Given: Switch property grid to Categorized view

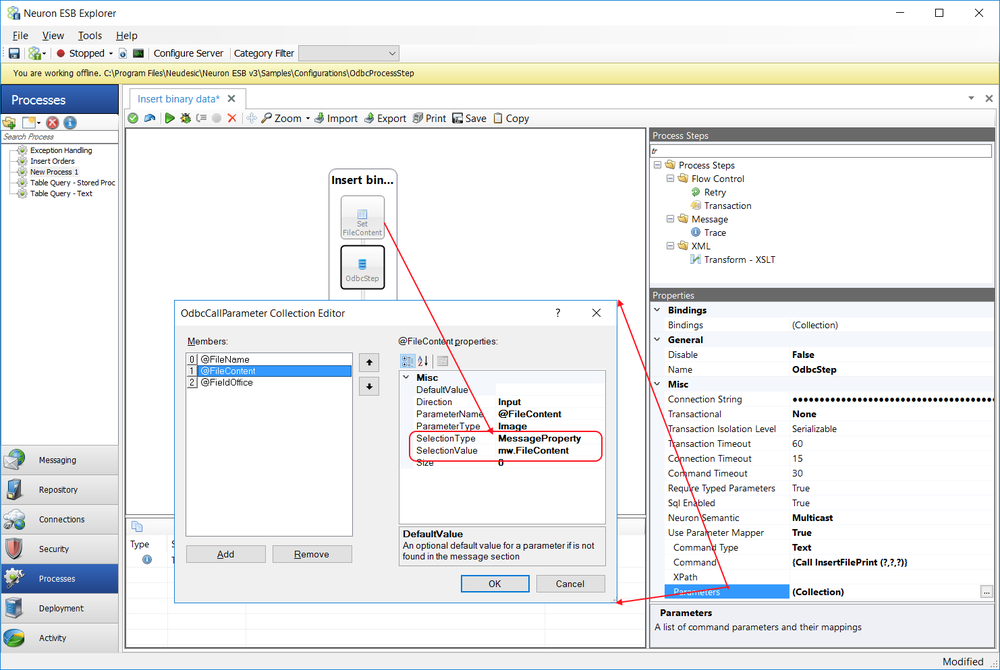Looking at the screenshot, I should 408,361.
